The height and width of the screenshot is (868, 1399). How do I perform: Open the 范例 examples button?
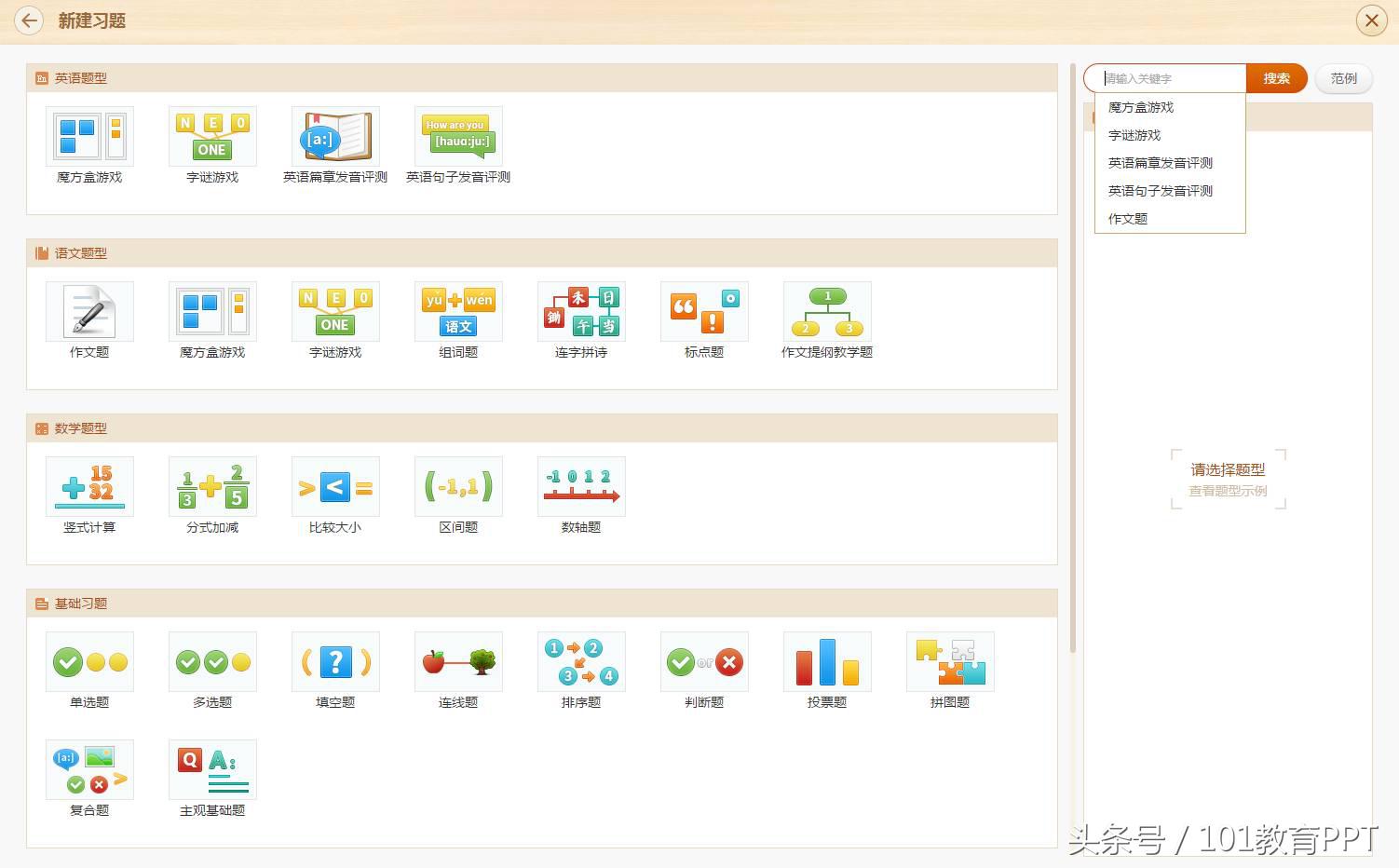[1343, 78]
